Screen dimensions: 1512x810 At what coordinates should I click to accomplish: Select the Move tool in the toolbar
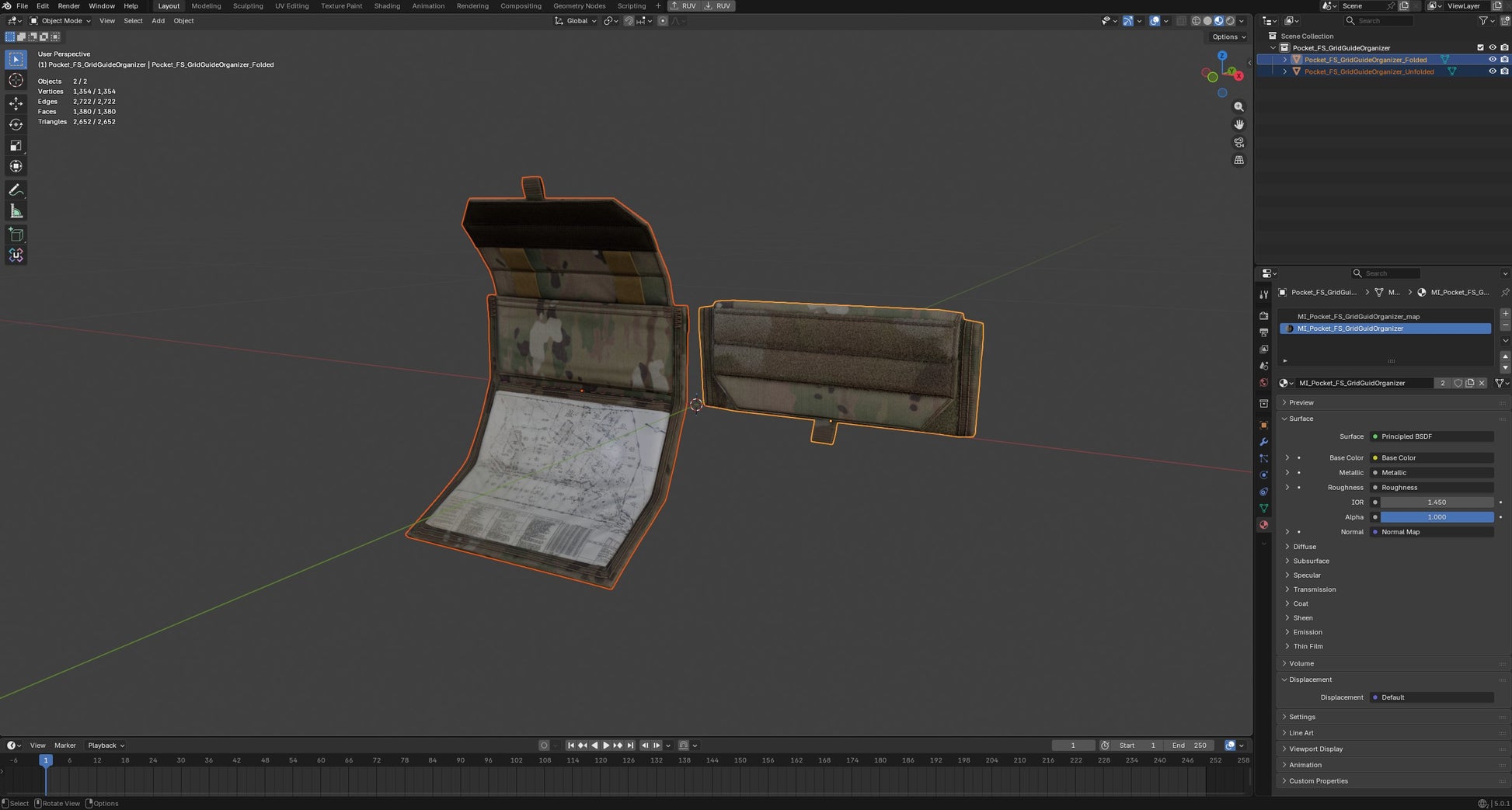pyautogui.click(x=16, y=103)
